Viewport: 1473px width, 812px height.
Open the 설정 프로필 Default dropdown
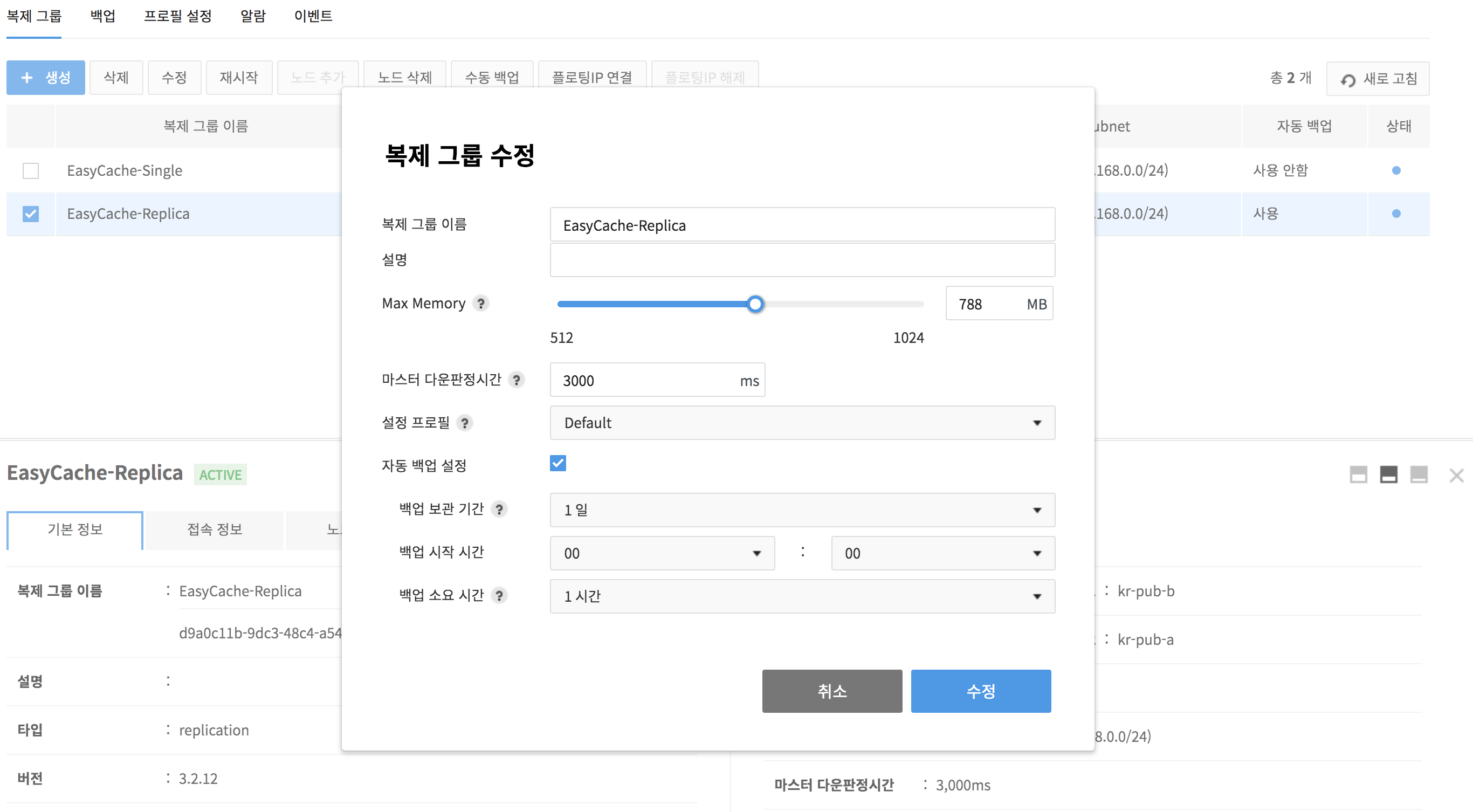tap(802, 423)
